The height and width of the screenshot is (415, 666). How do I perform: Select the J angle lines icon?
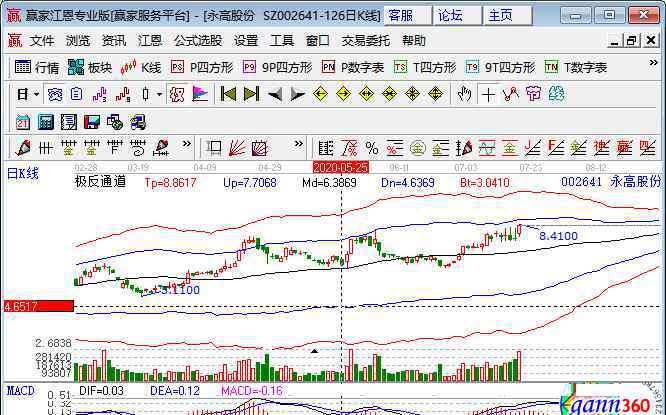[533, 148]
